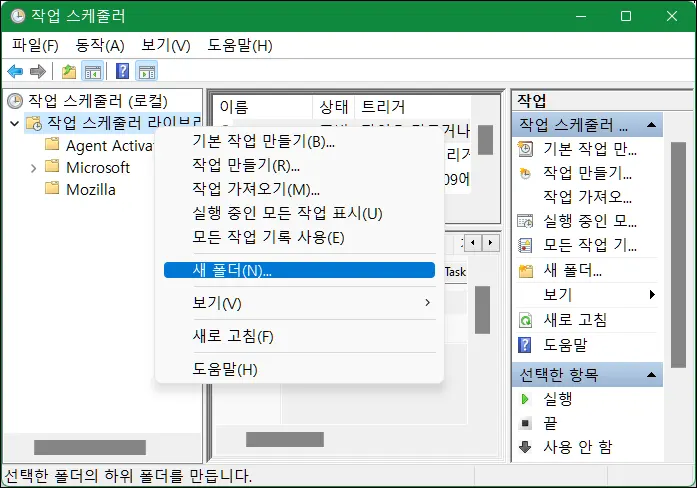Open the 파일(F) menu
Viewport: 697px width, 488px height.
point(35,45)
